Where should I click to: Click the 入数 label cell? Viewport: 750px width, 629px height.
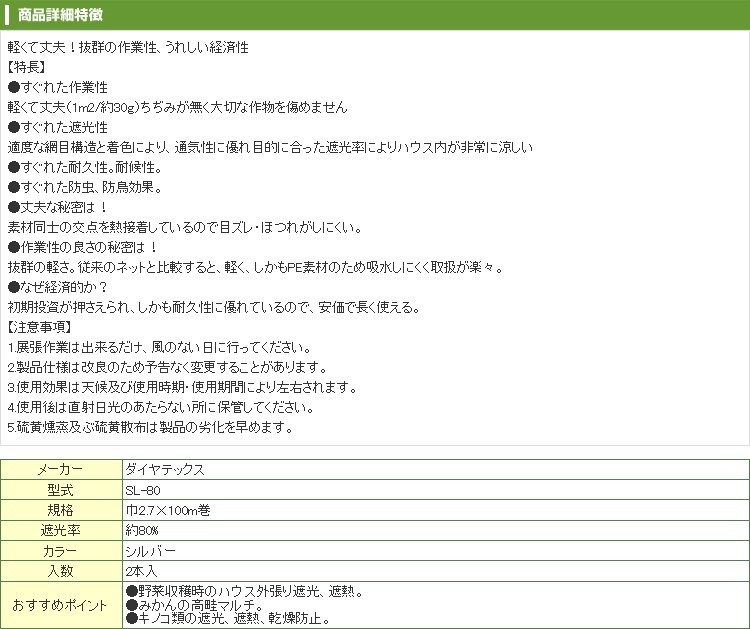tap(61, 571)
